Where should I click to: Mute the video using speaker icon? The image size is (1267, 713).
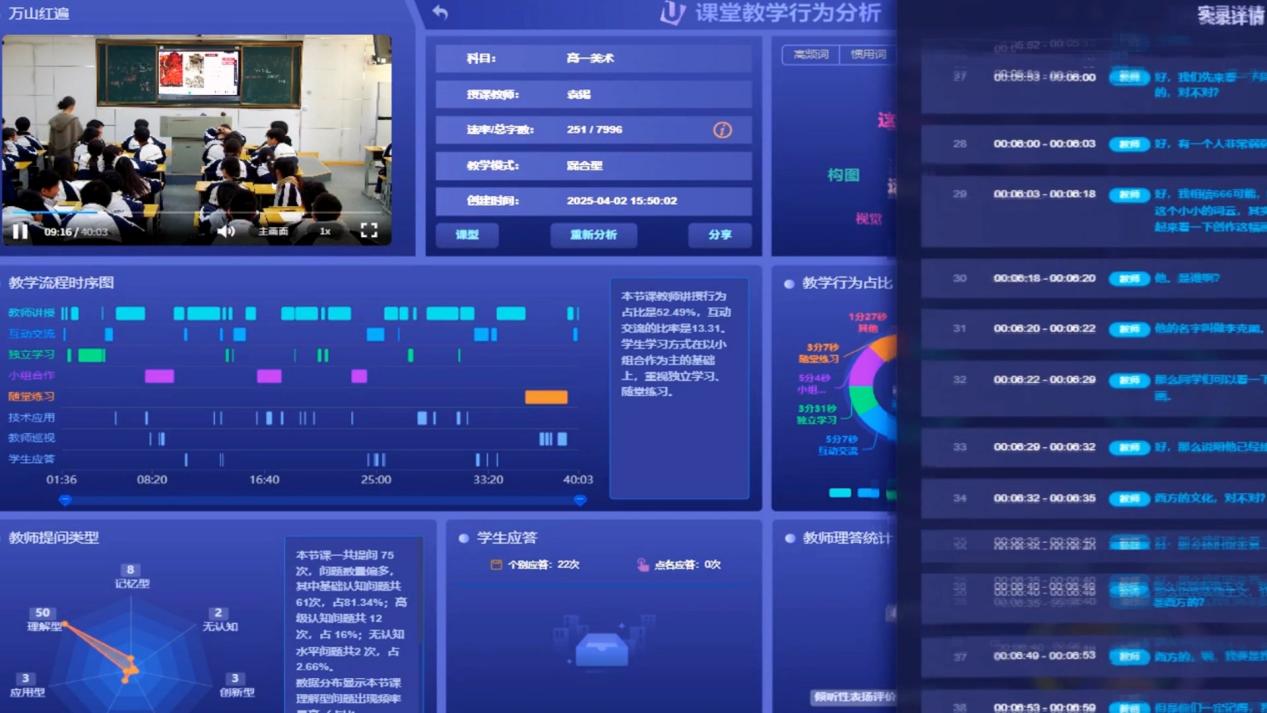[226, 231]
